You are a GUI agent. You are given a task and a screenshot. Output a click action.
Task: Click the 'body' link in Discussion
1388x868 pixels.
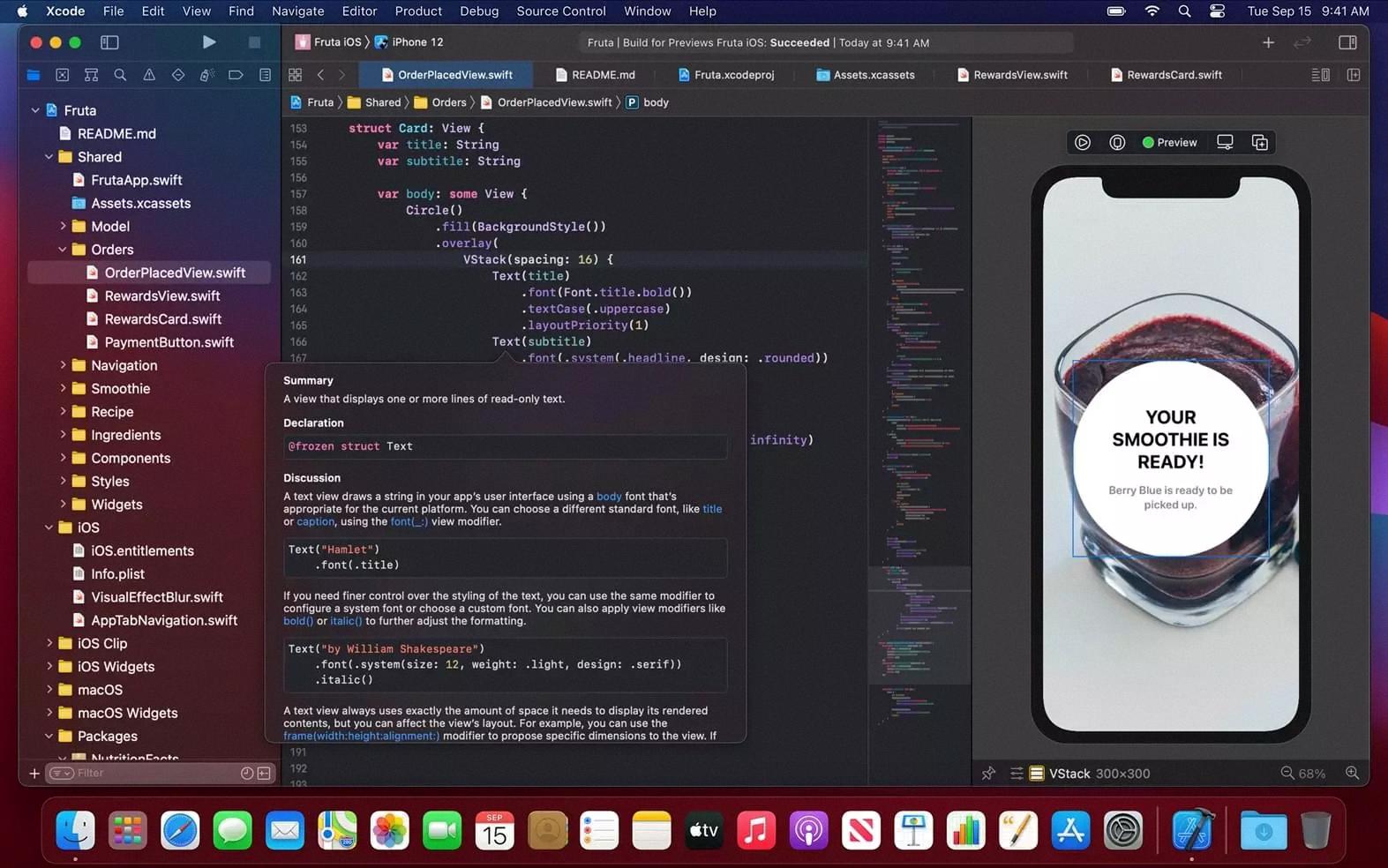click(x=609, y=497)
